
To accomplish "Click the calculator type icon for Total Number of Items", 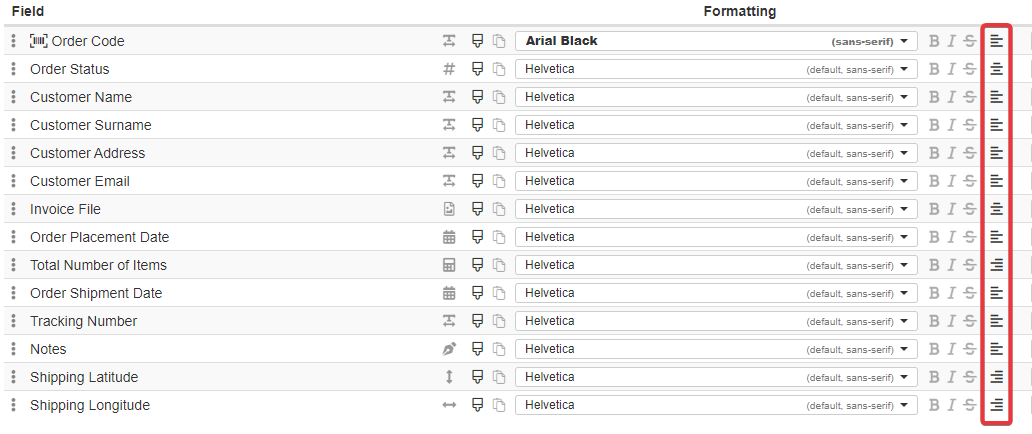I will click(x=449, y=265).
